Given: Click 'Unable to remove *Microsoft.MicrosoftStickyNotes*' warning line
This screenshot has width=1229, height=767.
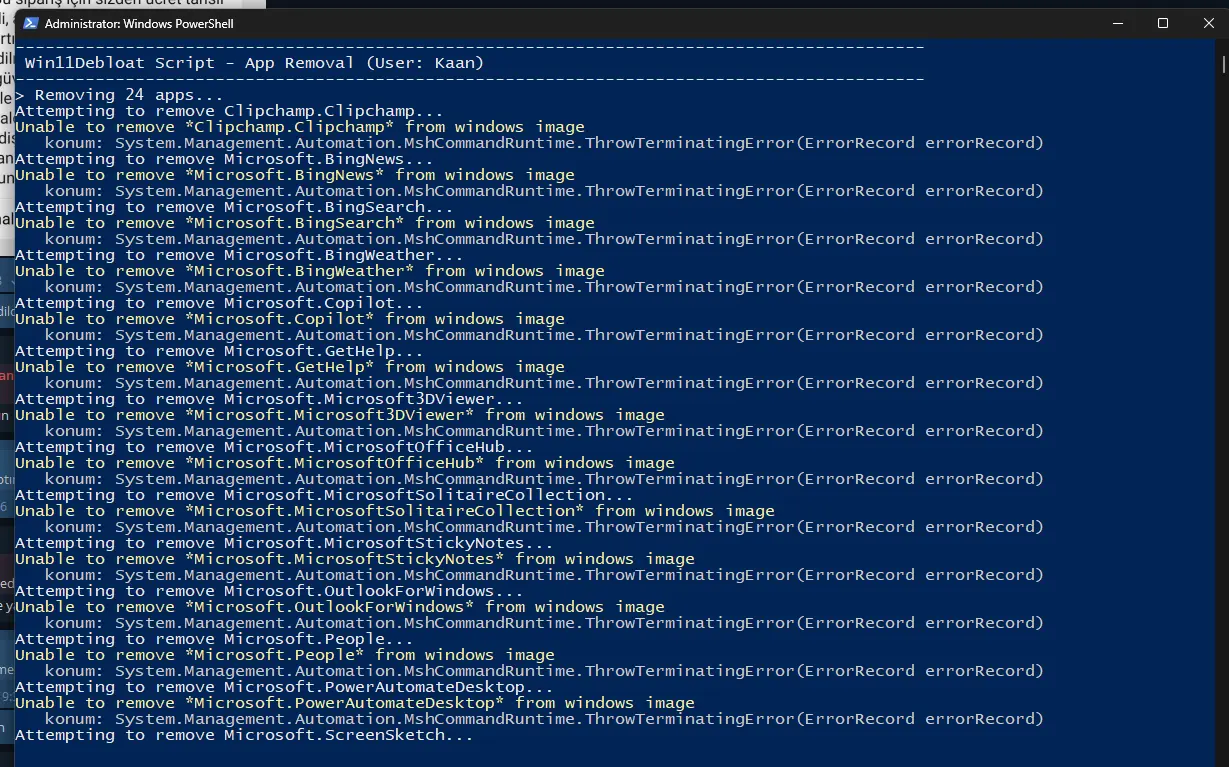Looking at the screenshot, I should click(355, 559).
